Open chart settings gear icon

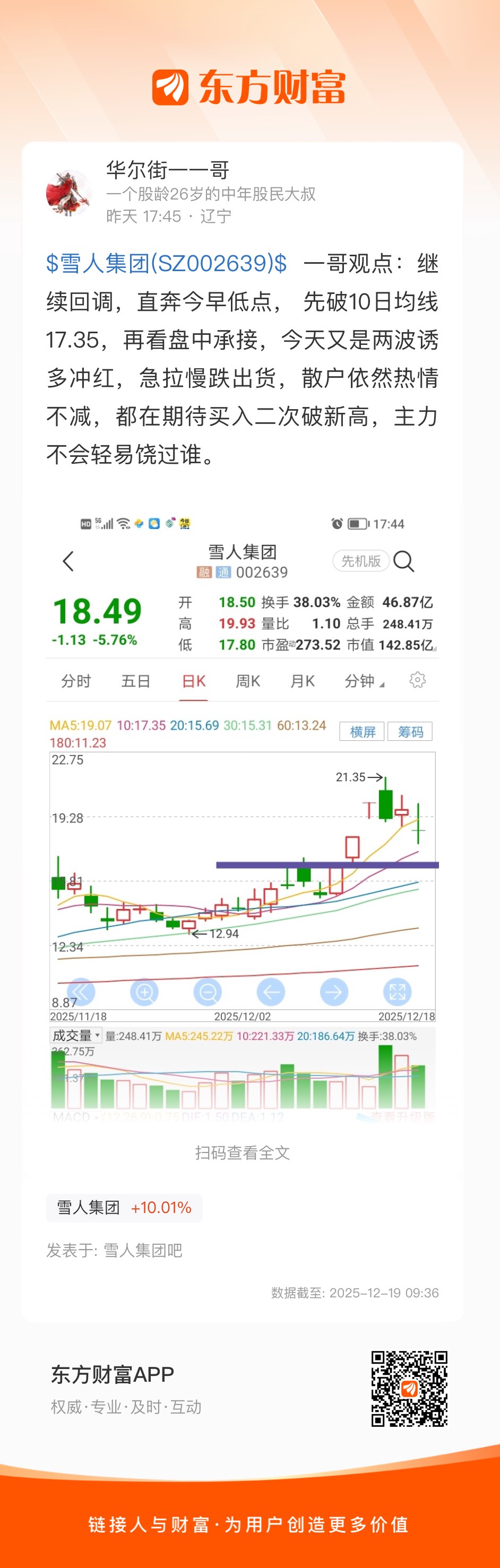point(417,680)
